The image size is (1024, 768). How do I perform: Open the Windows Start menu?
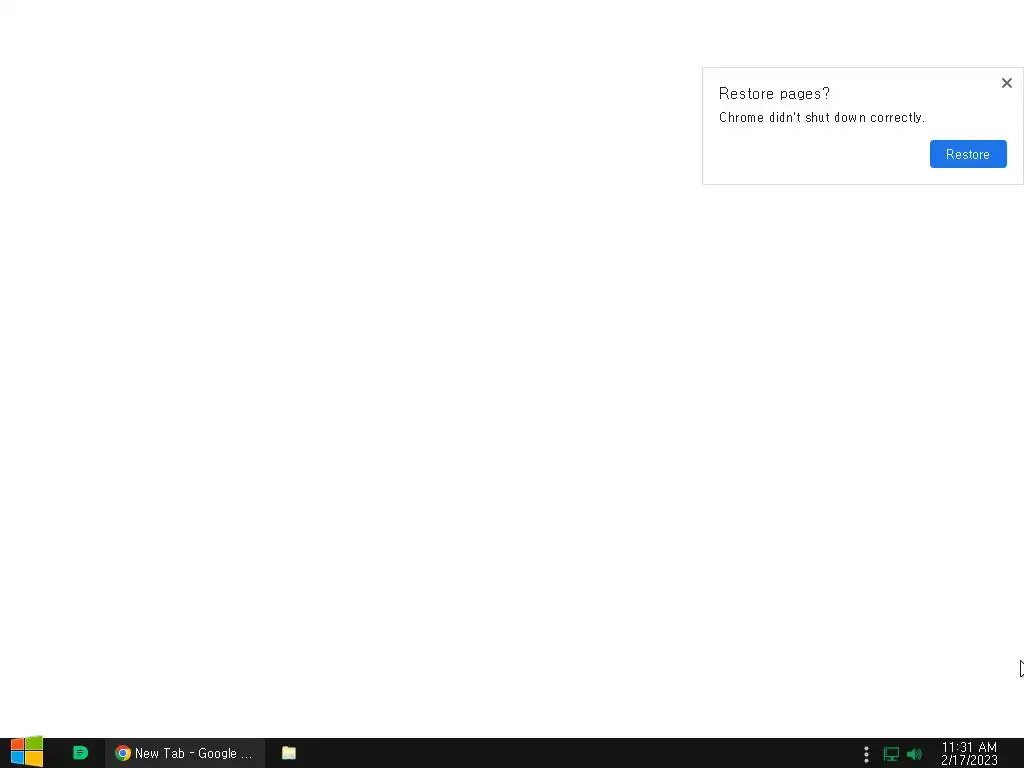[27, 752]
